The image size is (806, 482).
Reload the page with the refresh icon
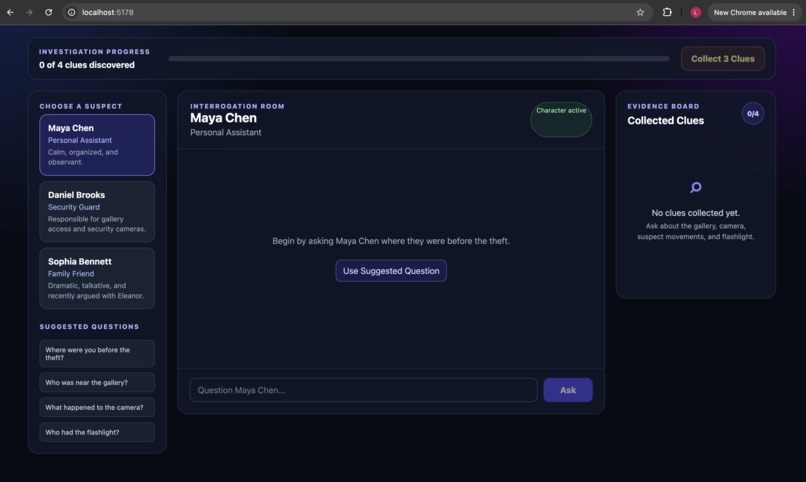48,12
